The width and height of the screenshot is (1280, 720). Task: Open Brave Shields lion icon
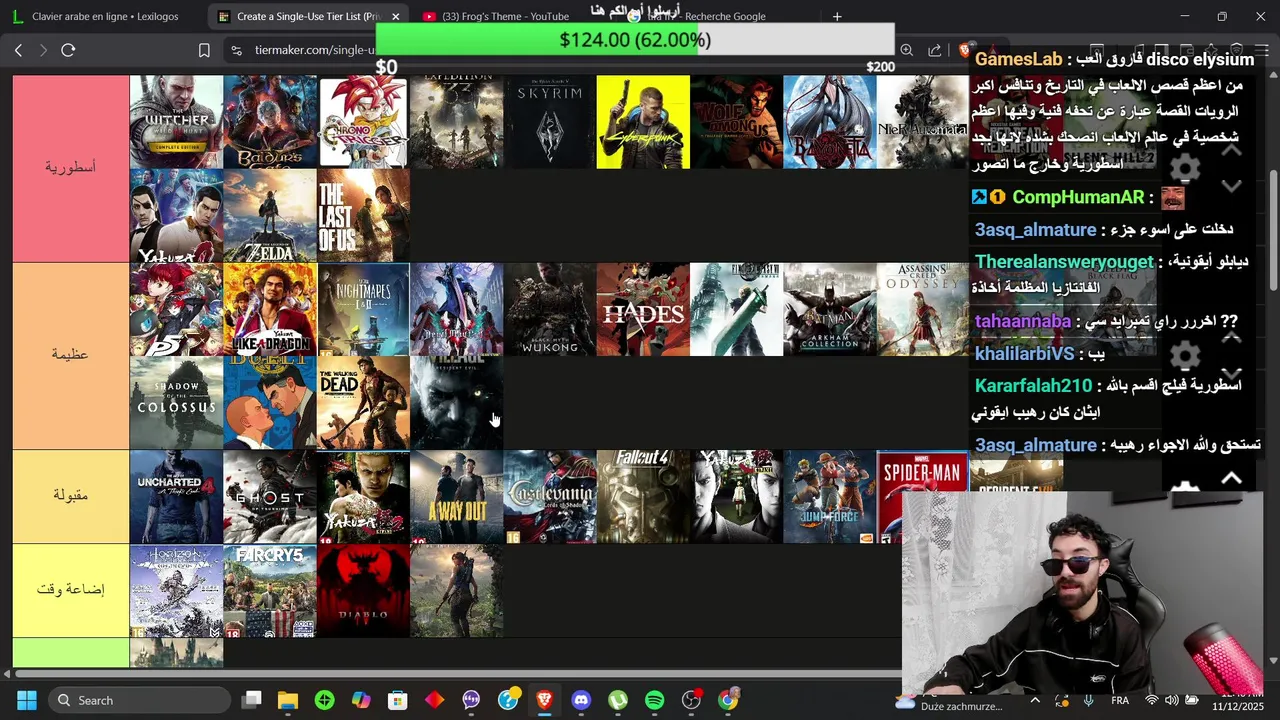pyautogui.click(x=966, y=50)
